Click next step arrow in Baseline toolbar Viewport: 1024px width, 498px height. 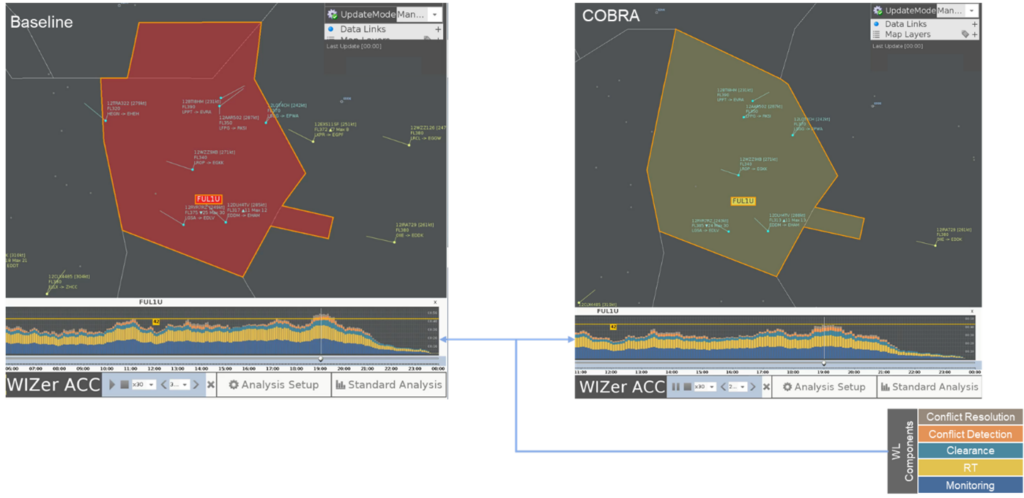[196, 384]
